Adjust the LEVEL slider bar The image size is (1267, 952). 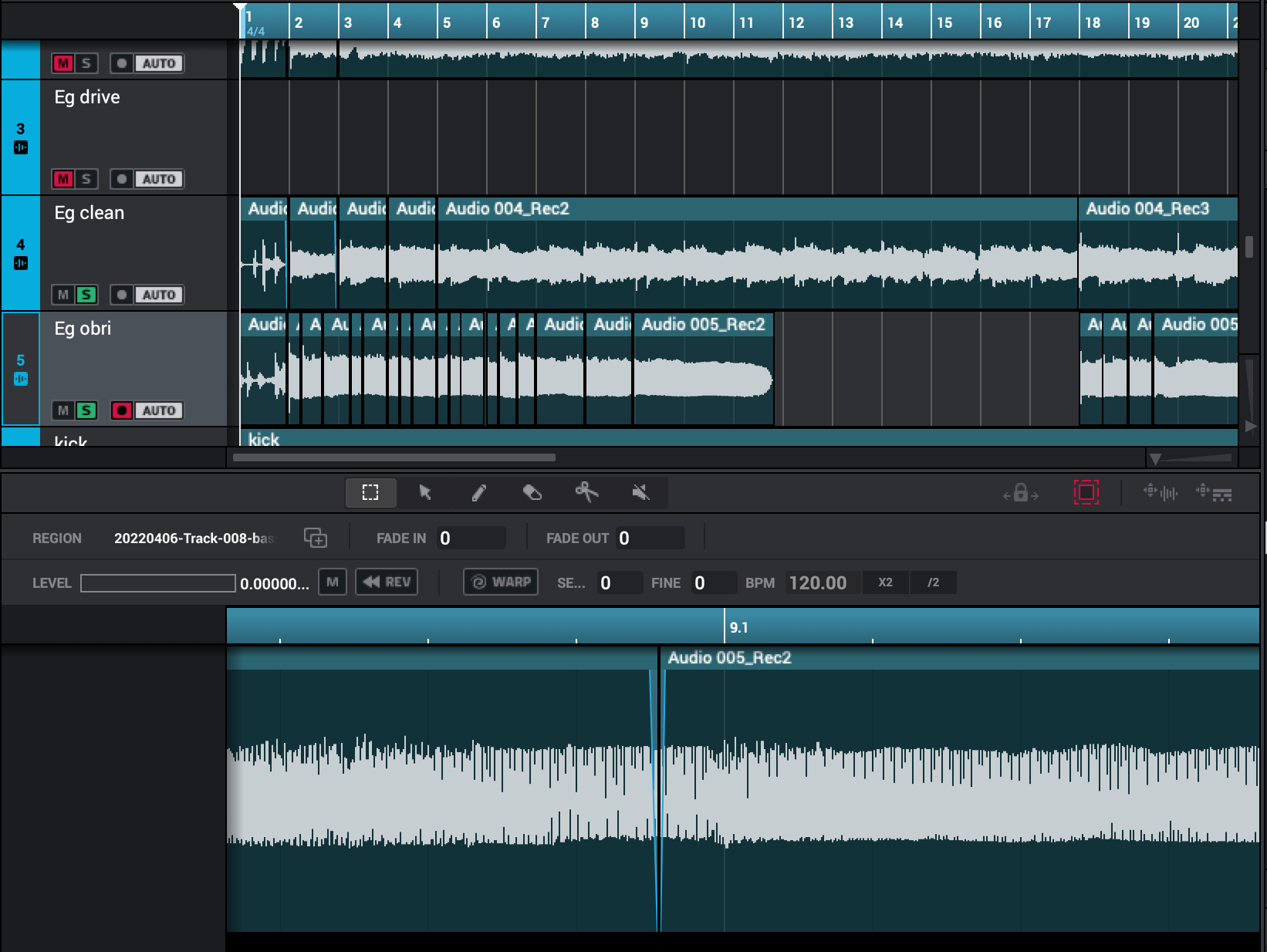click(158, 583)
